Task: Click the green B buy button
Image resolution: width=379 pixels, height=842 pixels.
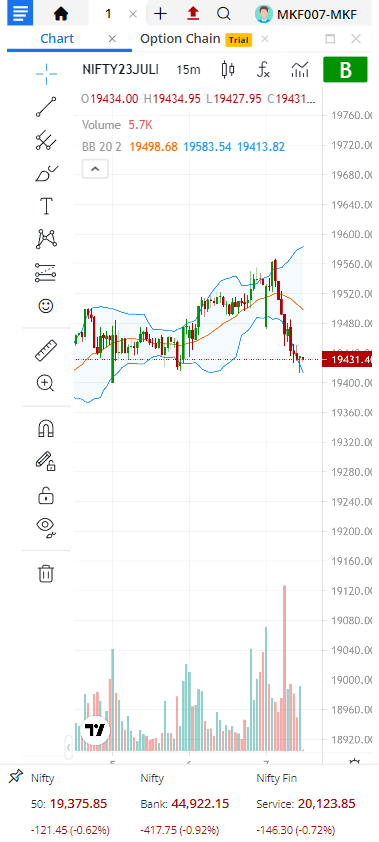Action: tap(345, 70)
